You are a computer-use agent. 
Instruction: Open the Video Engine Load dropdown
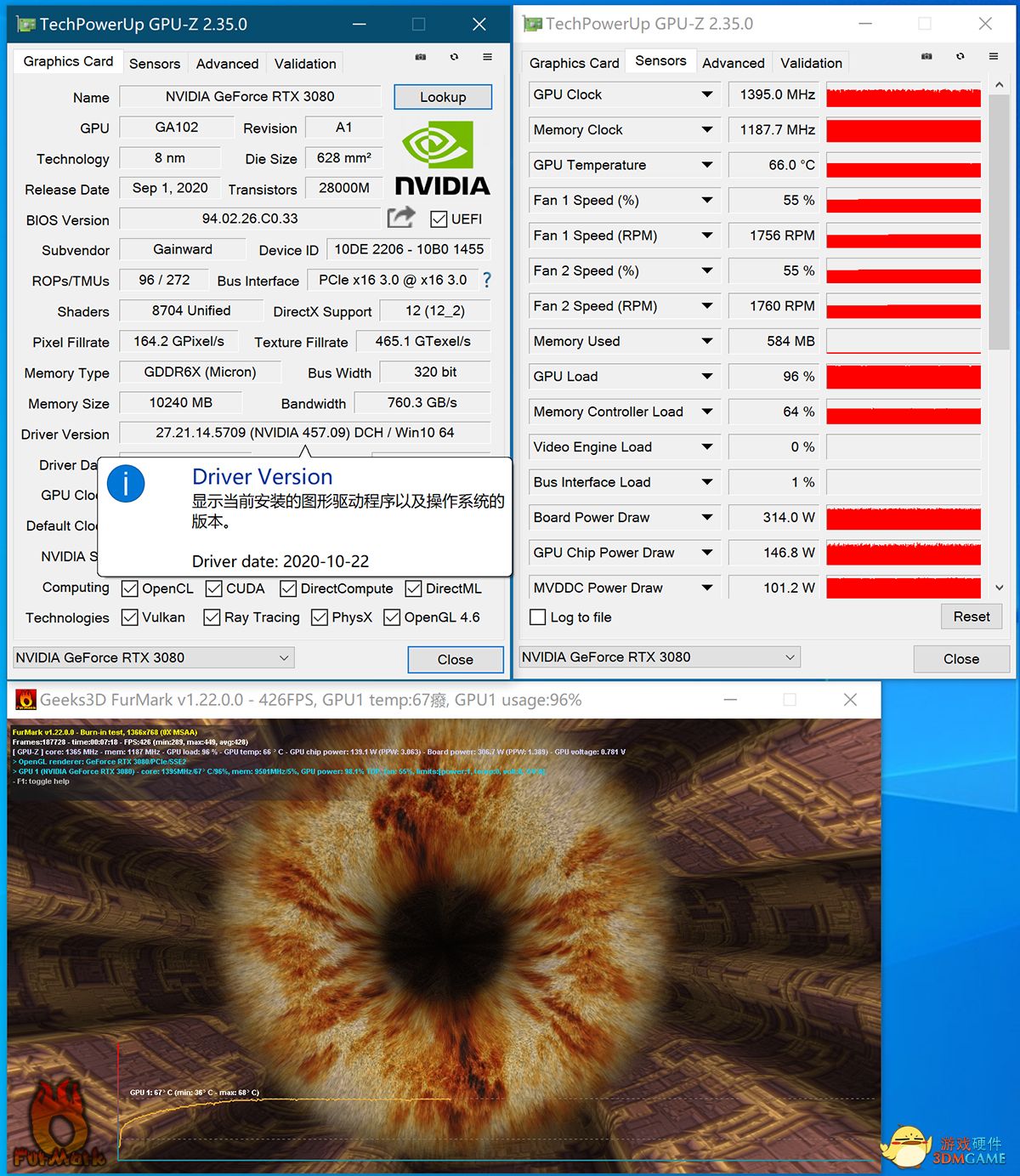[707, 446]
